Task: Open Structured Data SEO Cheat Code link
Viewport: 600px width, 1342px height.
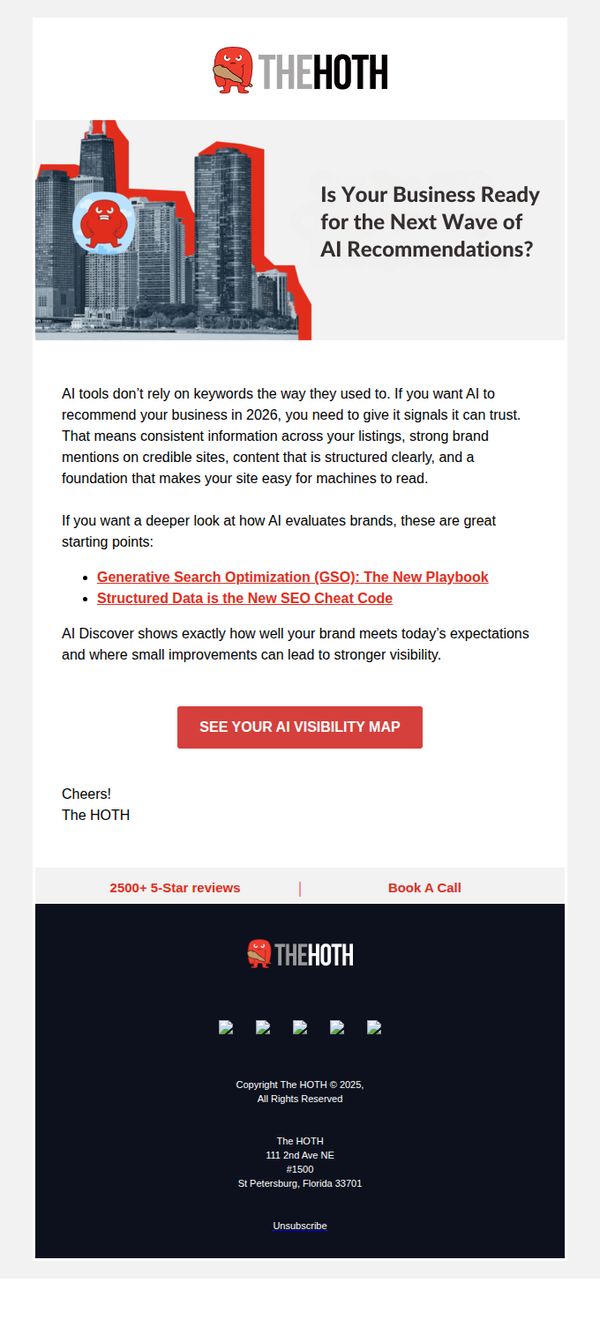Action: coord(245,598)
